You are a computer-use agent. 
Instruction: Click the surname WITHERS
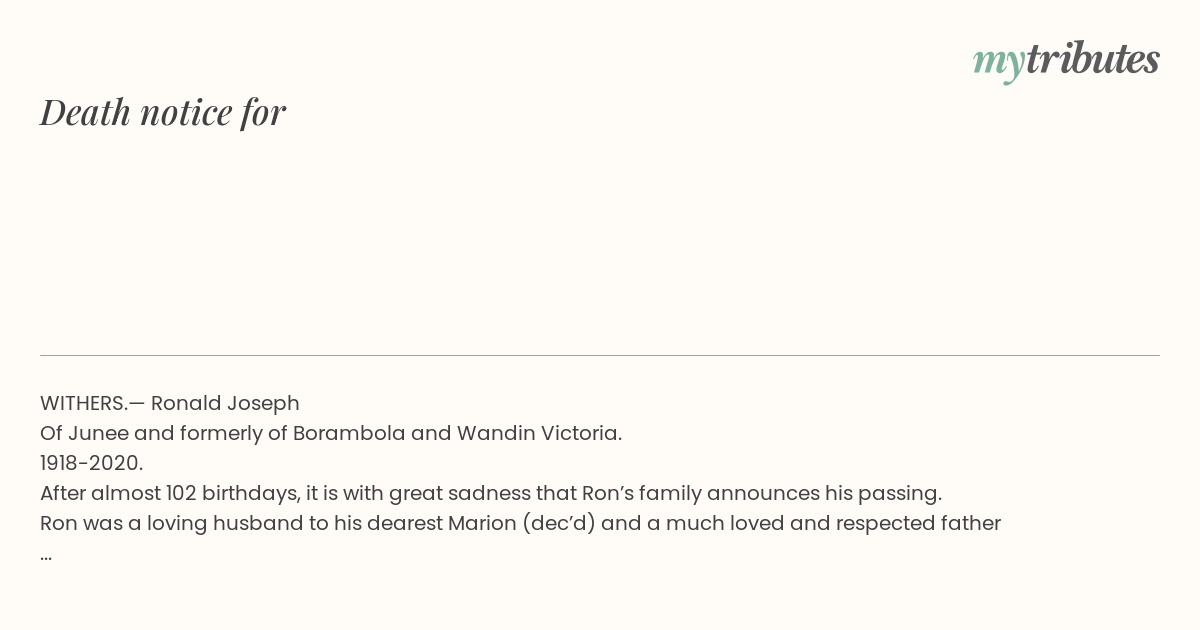pos(84,403)
